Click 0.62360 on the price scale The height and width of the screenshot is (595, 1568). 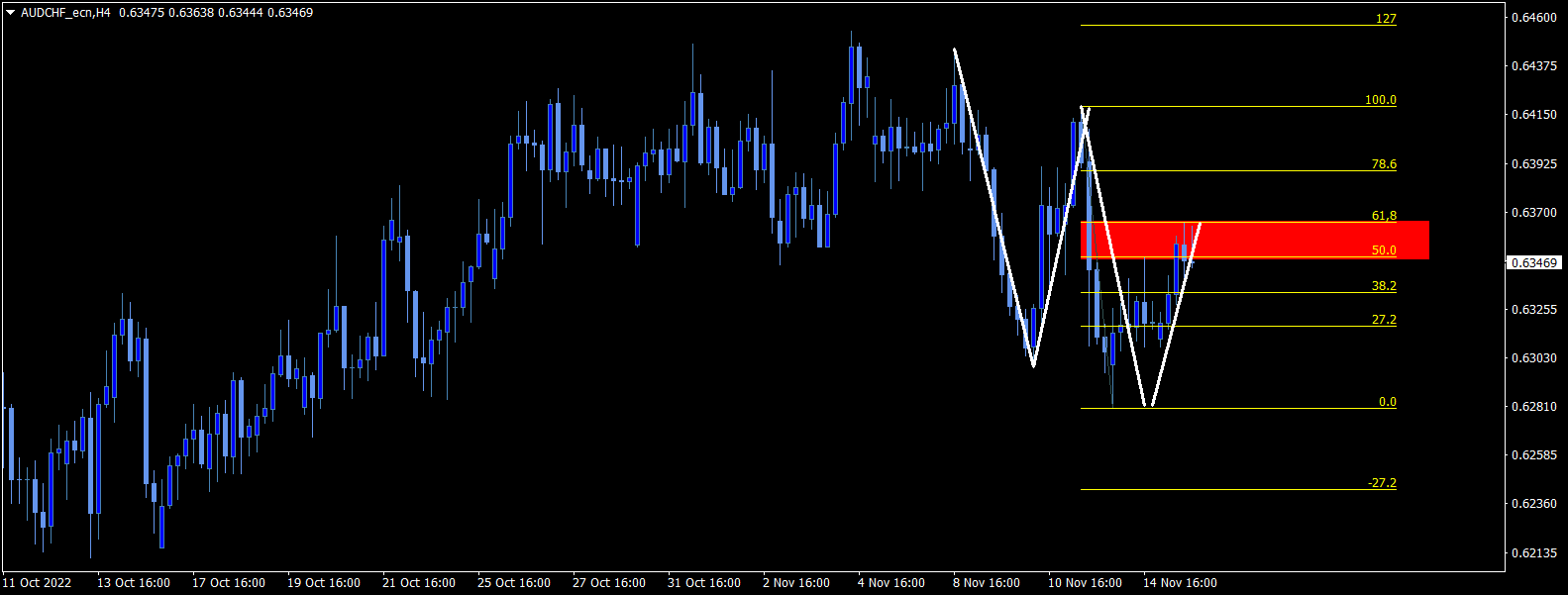click(x=1534, y=504)
